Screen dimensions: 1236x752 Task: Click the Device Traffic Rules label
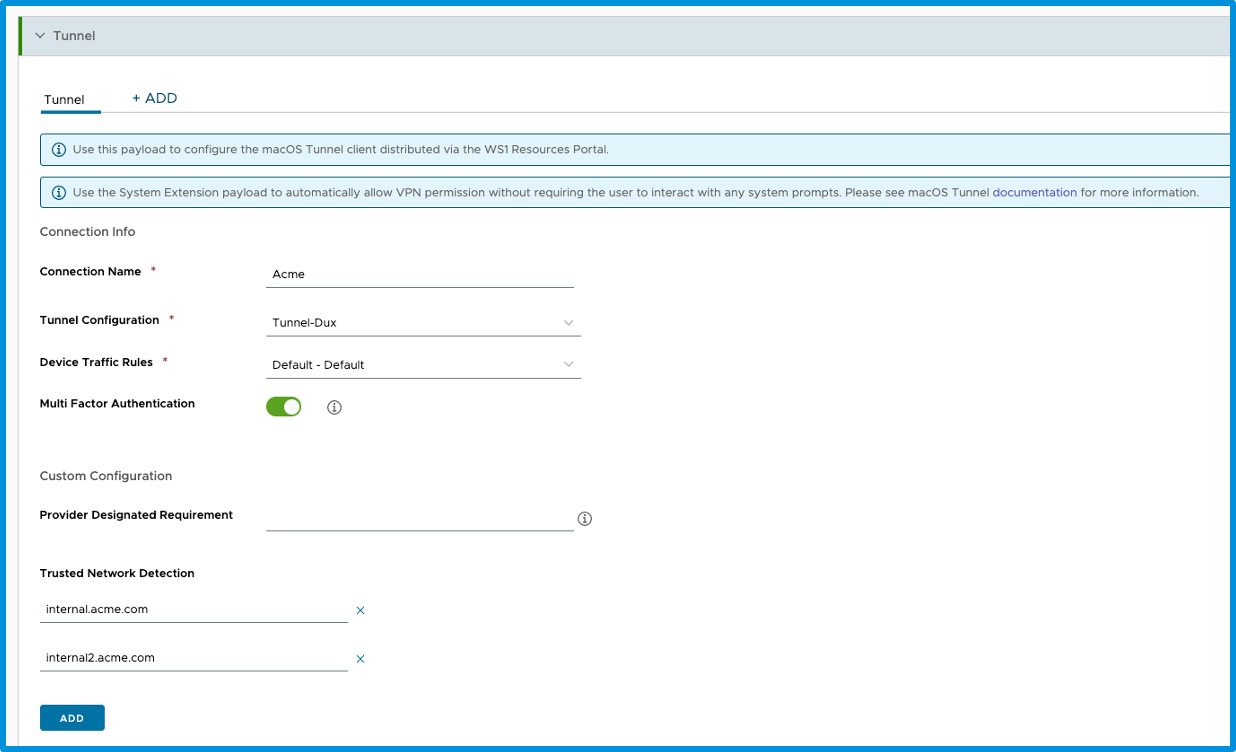click(96, 362)
